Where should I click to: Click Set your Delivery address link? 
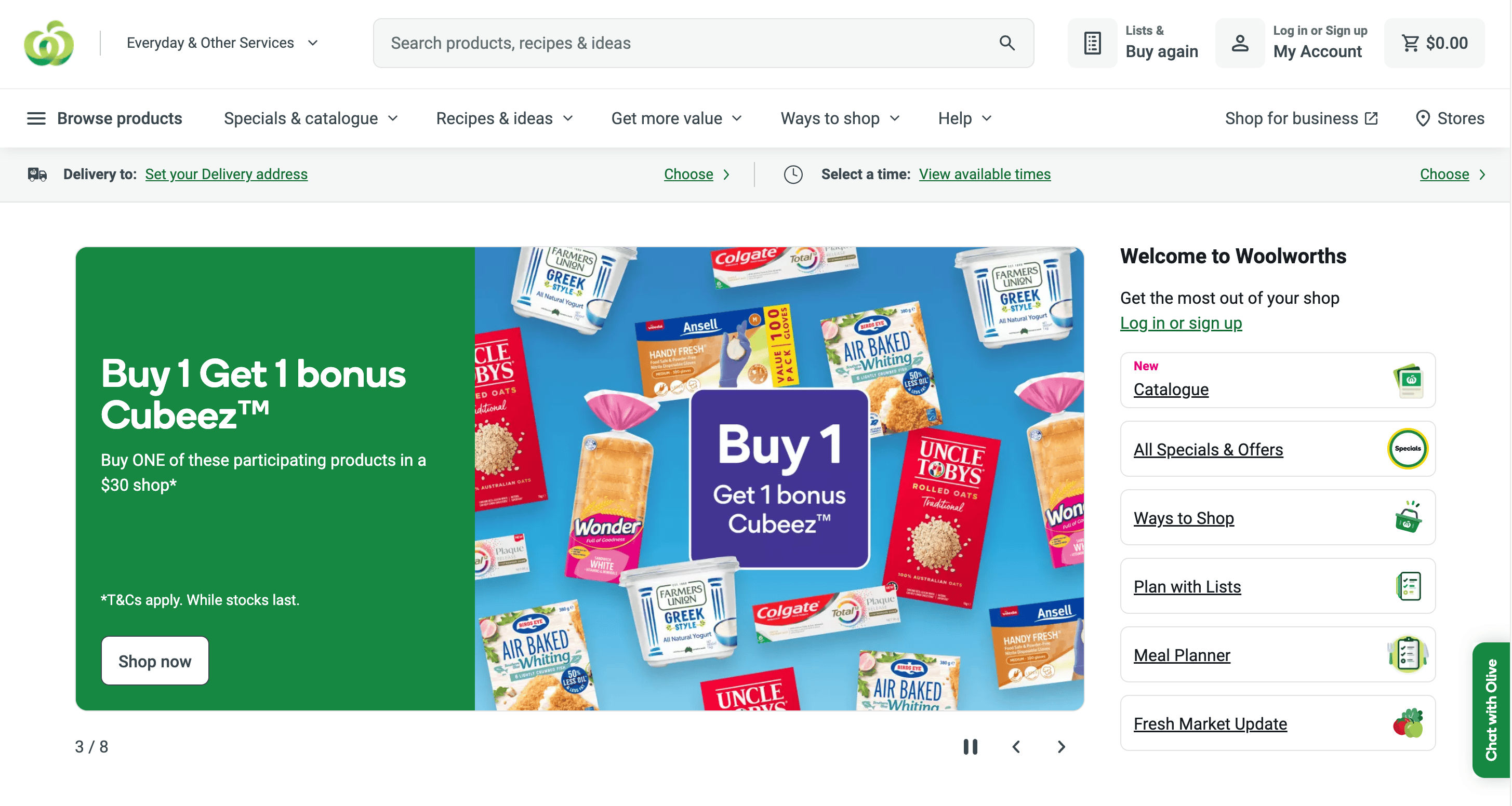pos(226,174)
